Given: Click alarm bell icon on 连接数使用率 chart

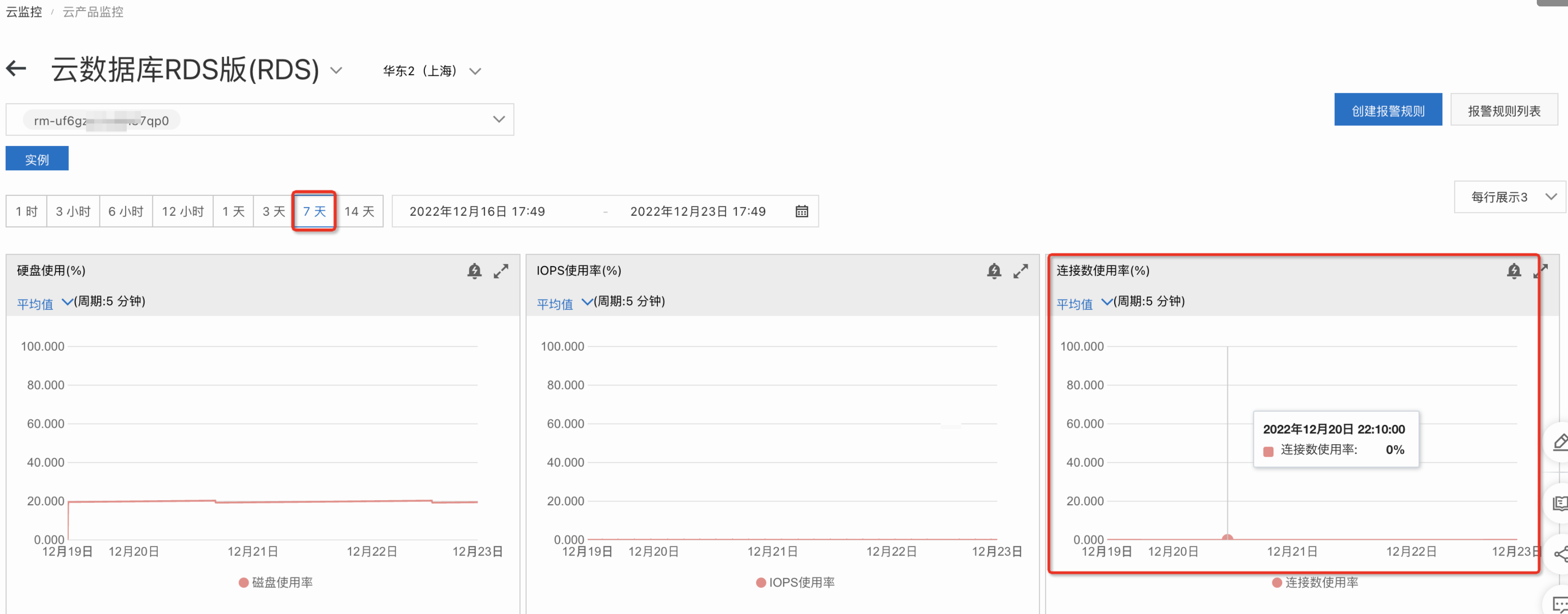Looking at the screenshot, I should (x=1513, y=271).
